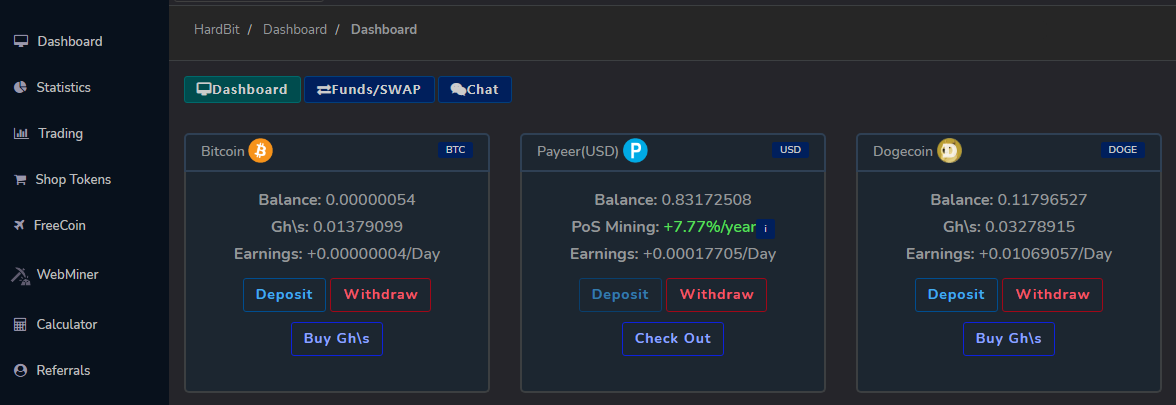Click the Dashboard monitor icon in sidebar
The height and width of the screenshot is (405, 1176).
[x=21, y=41]
